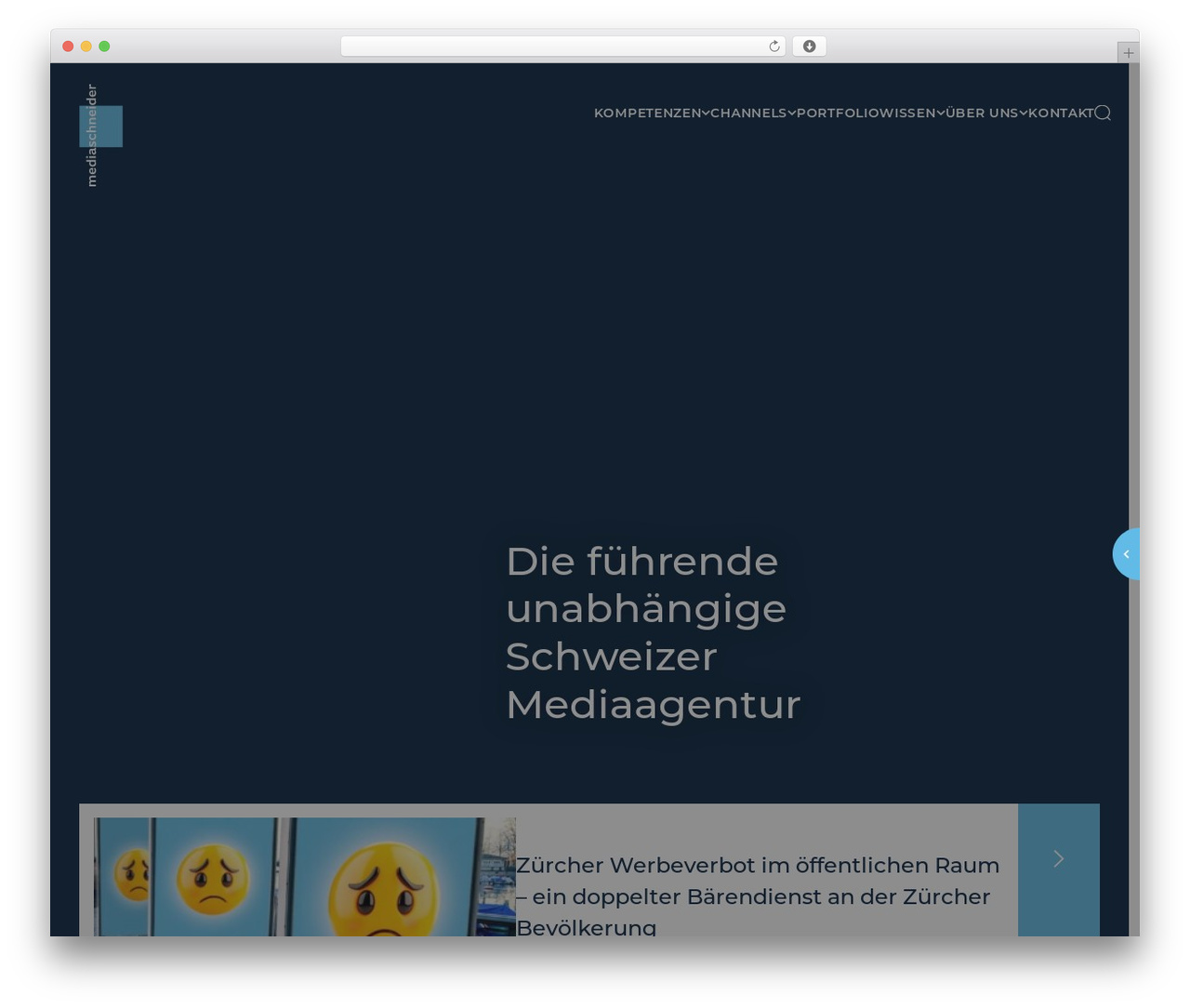Viewport: 1190px width, 1008px height.
Task: Click the browser download arrow icon
Action: tap(809, 46)
